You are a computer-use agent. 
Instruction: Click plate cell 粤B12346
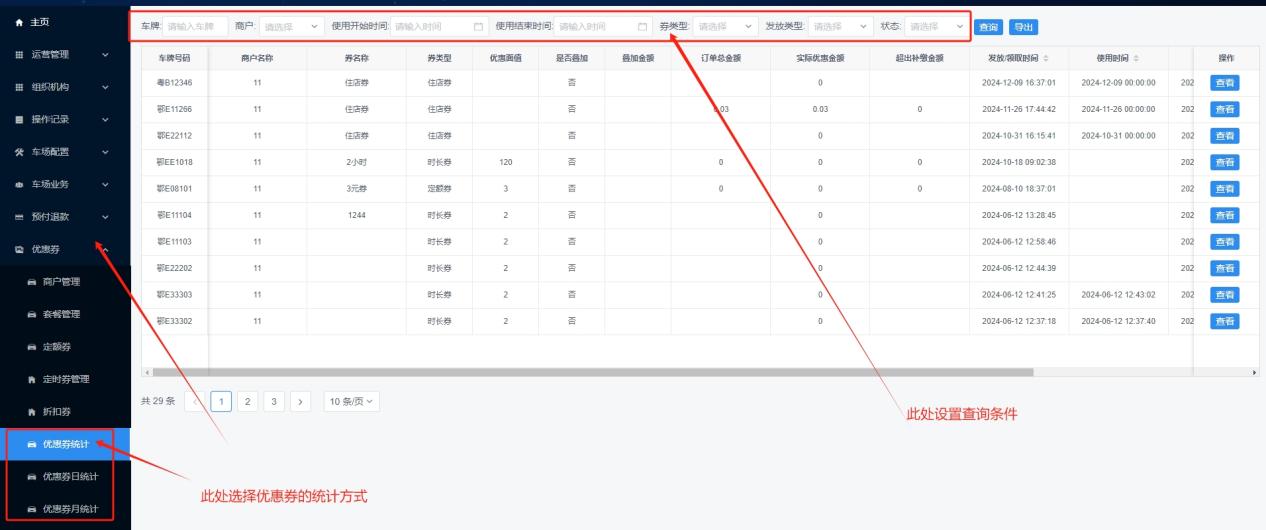point(174,83)
